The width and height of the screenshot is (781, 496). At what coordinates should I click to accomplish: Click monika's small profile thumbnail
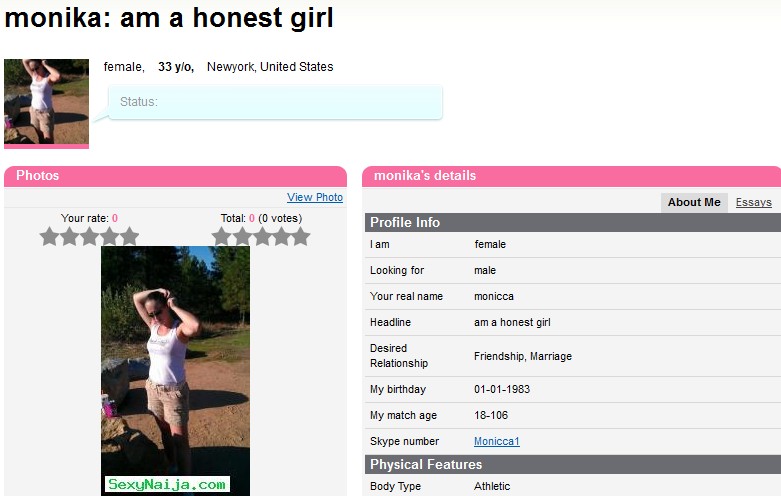46,102
